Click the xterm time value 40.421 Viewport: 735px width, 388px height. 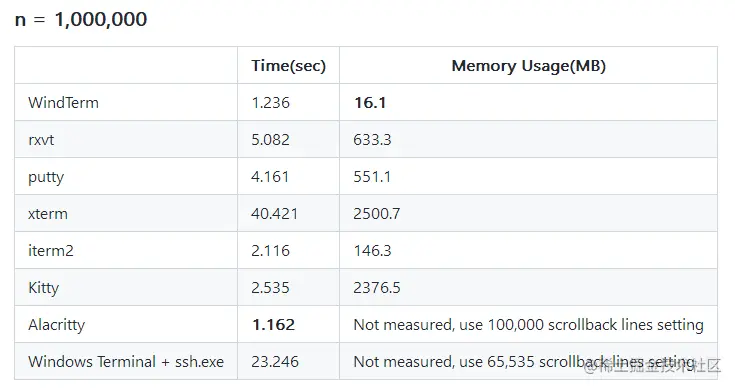[275, 214]
